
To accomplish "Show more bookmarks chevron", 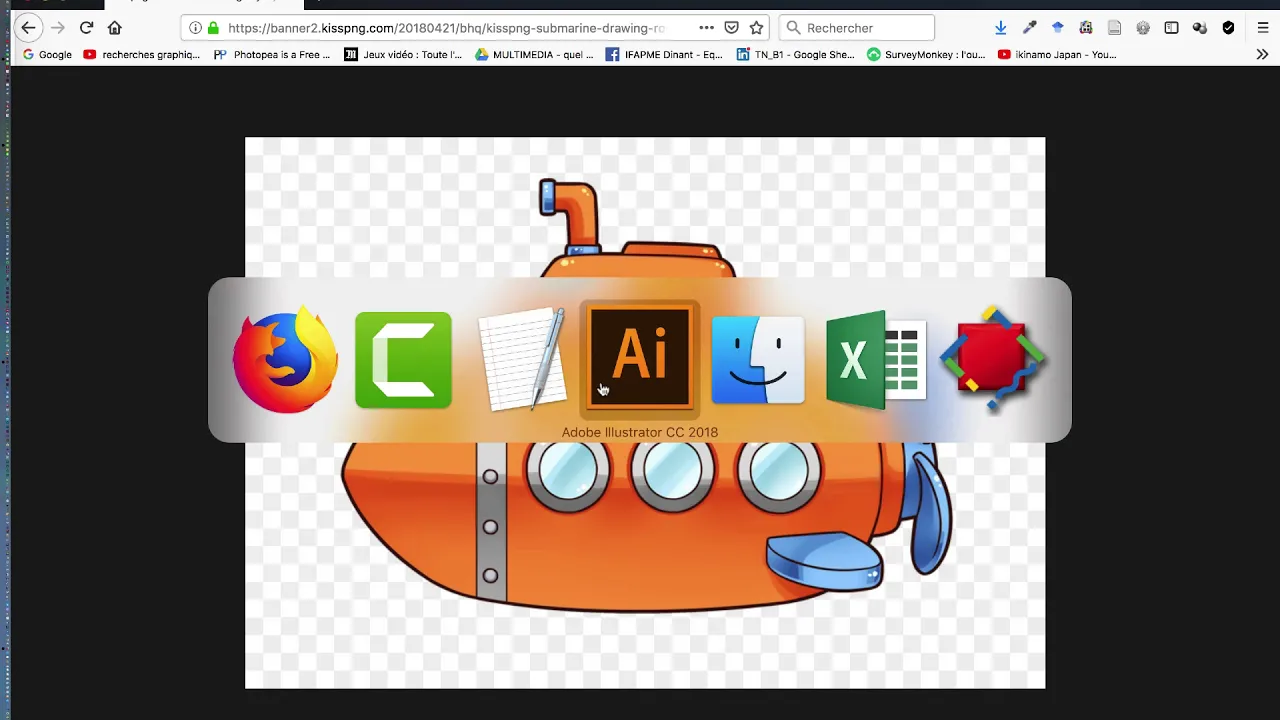I will pos(1262,54).
